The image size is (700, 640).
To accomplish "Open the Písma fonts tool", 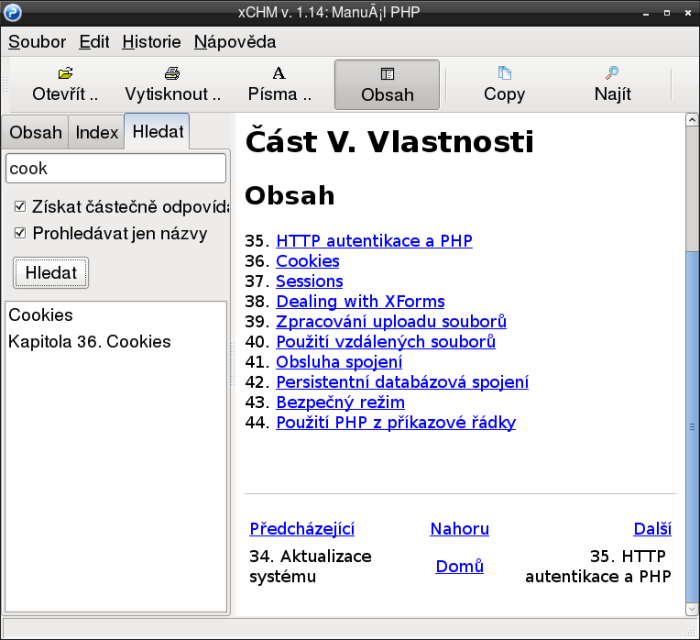I will [x=279, y=74].
